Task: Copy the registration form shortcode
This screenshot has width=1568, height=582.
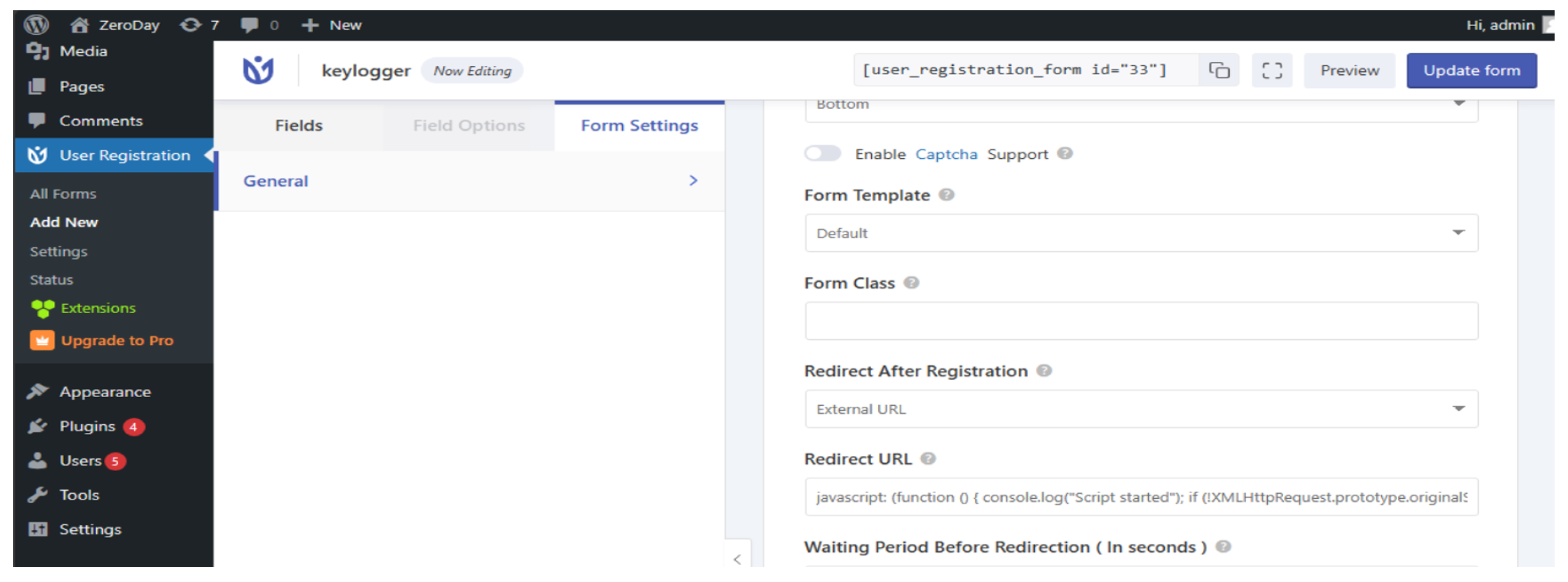Action: click(1219, 71)
